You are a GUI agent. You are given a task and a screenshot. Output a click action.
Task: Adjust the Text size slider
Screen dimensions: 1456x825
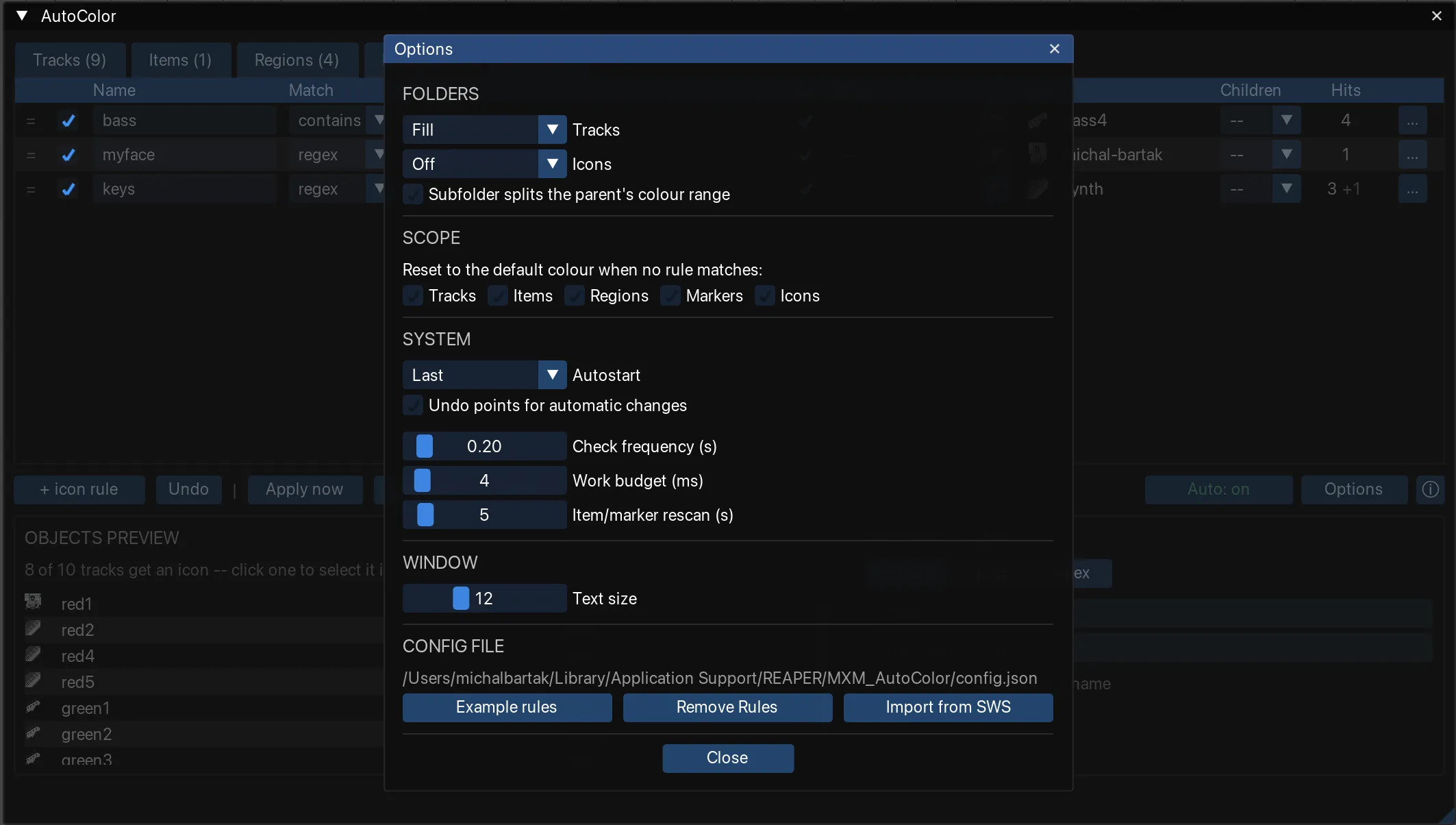click(484, 598)
